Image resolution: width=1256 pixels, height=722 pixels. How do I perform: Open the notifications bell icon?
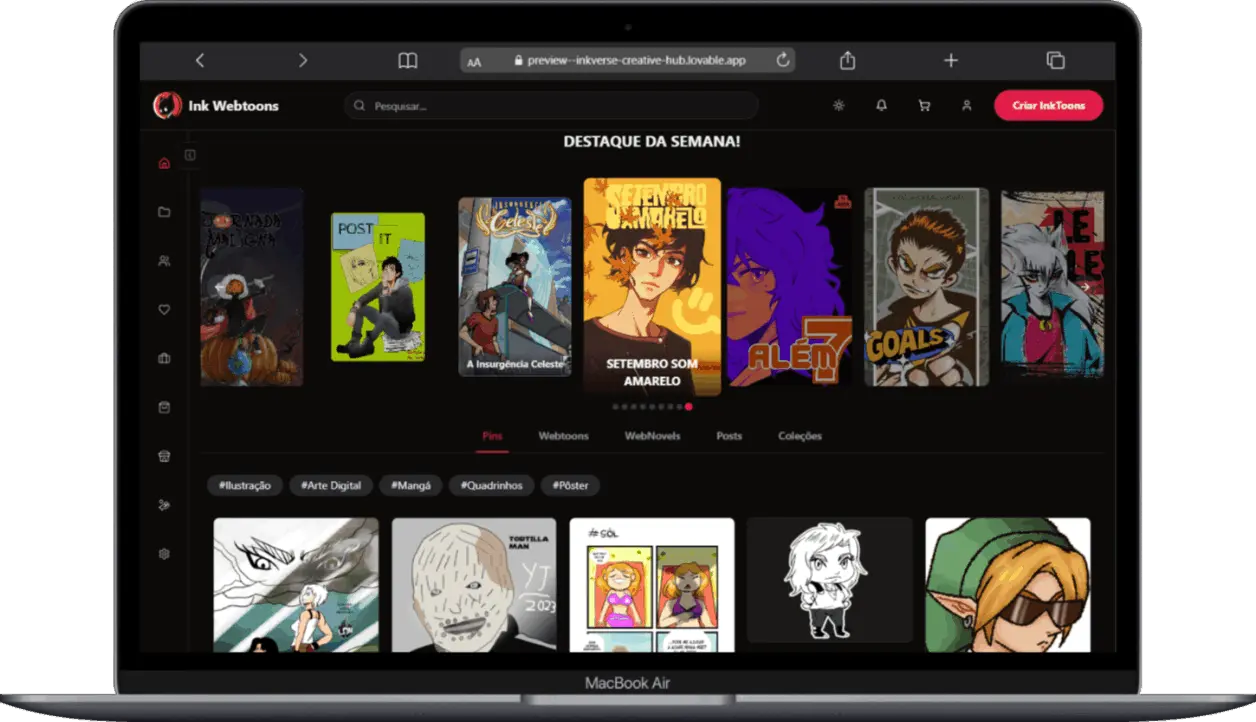881,105
